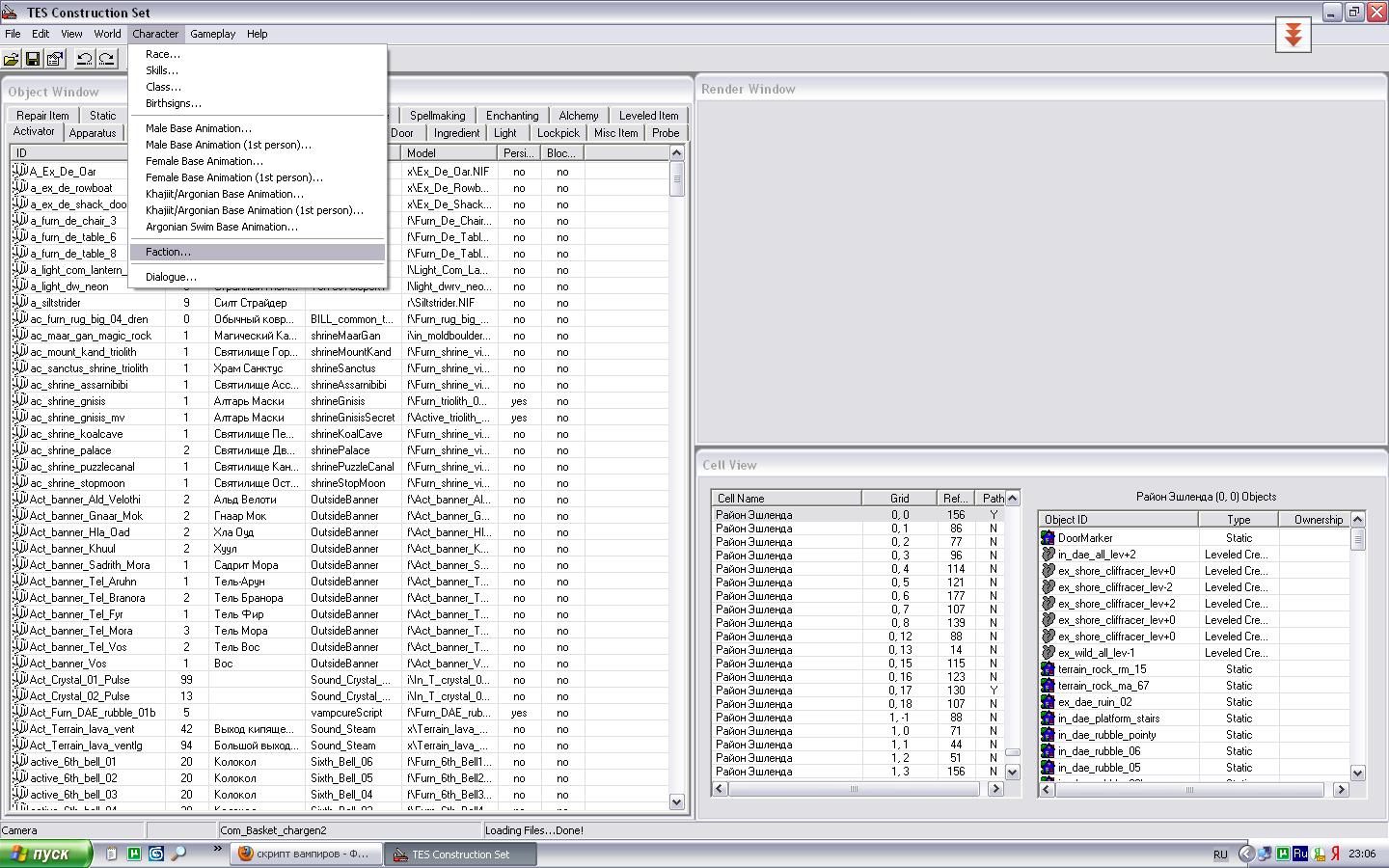Click the in_dae_rubble_06 static icon
The image size is (1389, 868).
point(1048,750)
